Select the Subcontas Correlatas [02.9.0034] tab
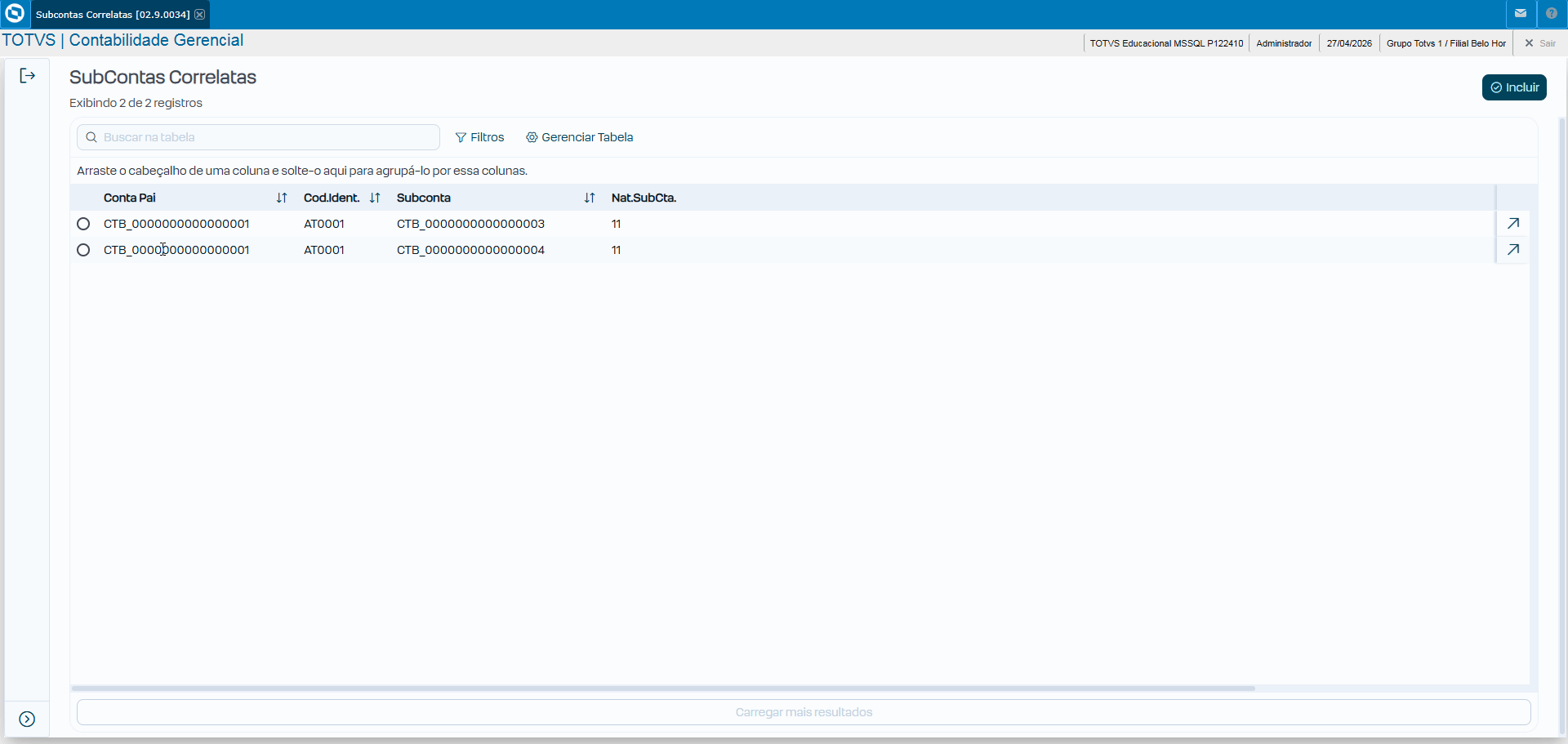This screenshot has height=744, width=1568. (113, 15)
